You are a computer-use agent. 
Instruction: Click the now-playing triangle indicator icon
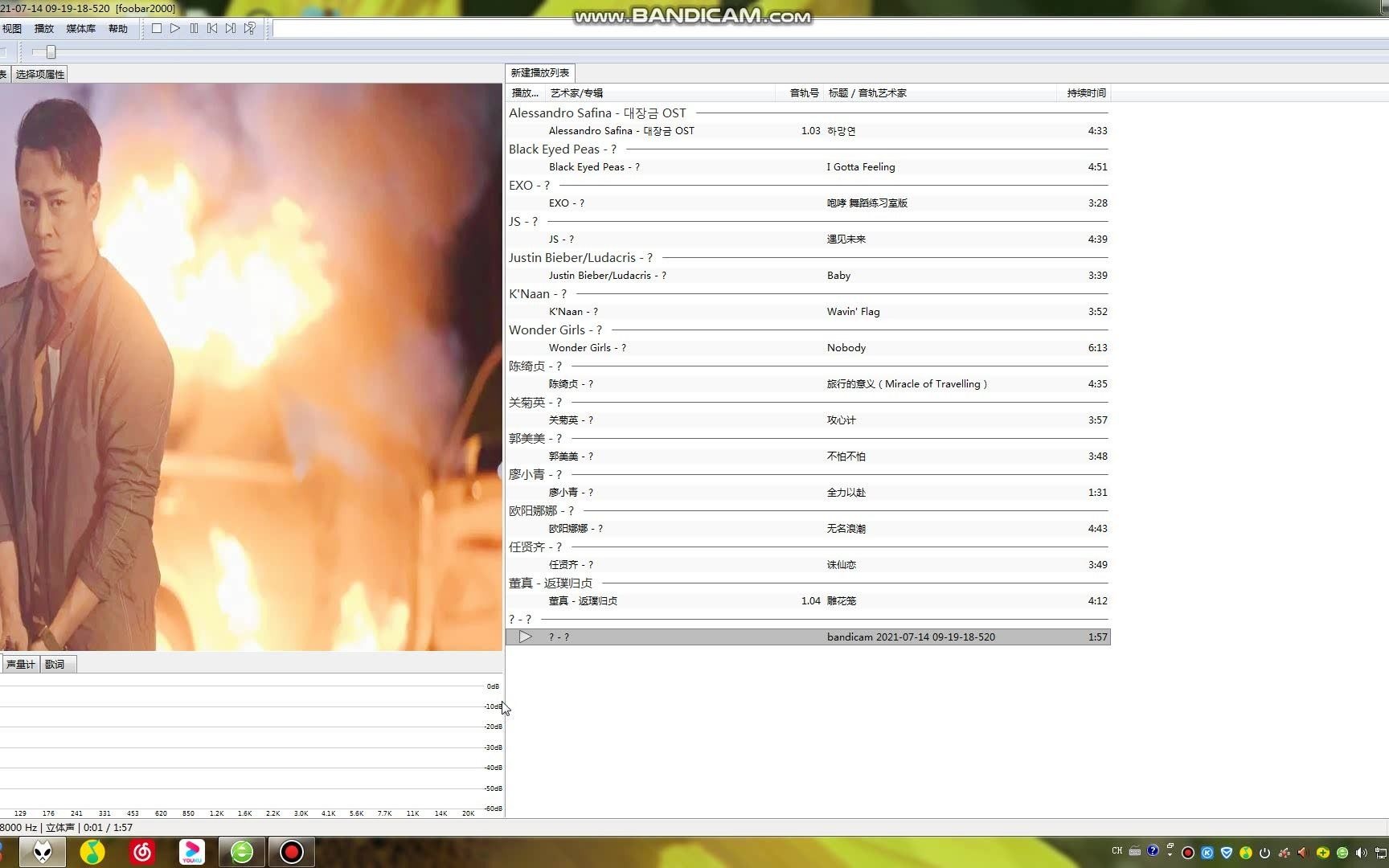525,637
